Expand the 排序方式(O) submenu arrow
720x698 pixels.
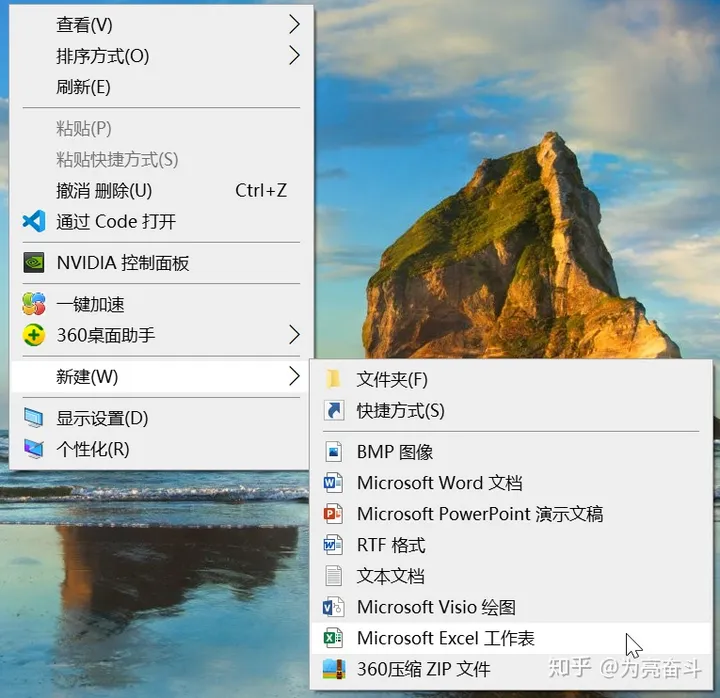pos(294,55)
